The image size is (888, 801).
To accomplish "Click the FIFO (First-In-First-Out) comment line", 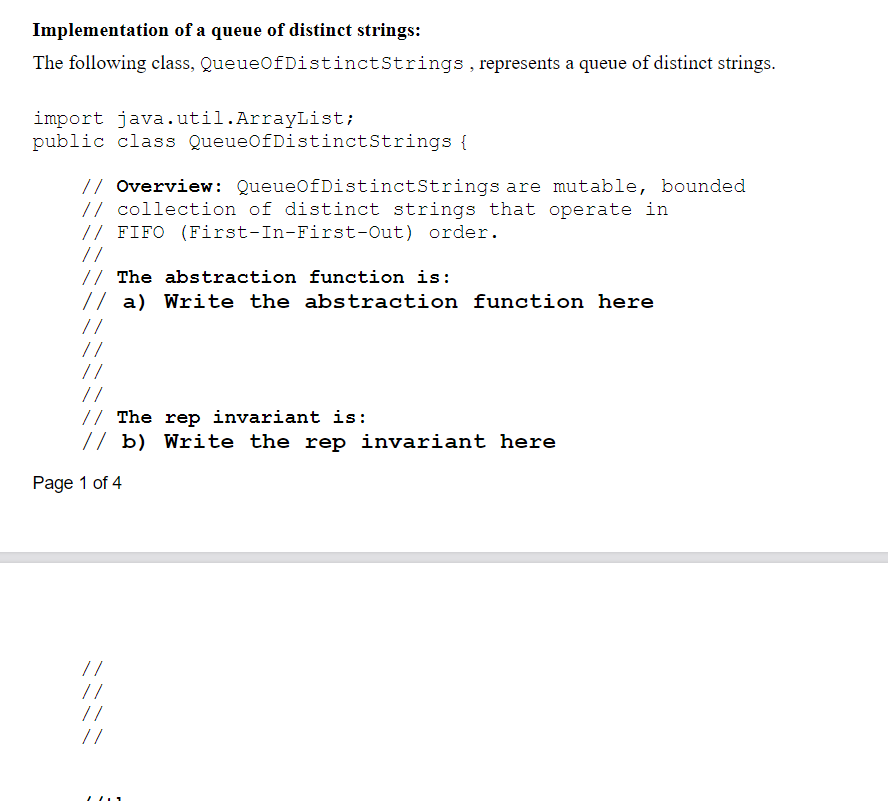I will pyautogui.click(x=290, y=232).
